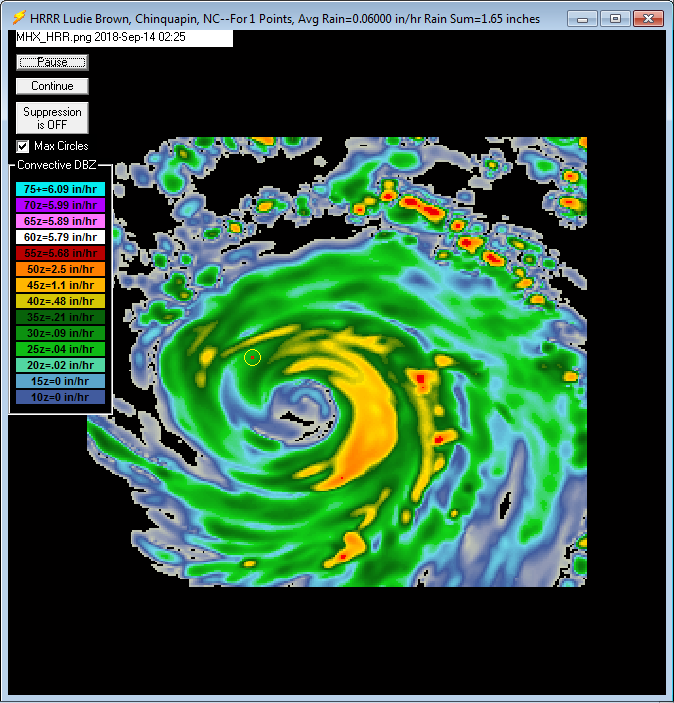
Task: Minimize the HRRR radar window
Action: (x=583, y=18)
